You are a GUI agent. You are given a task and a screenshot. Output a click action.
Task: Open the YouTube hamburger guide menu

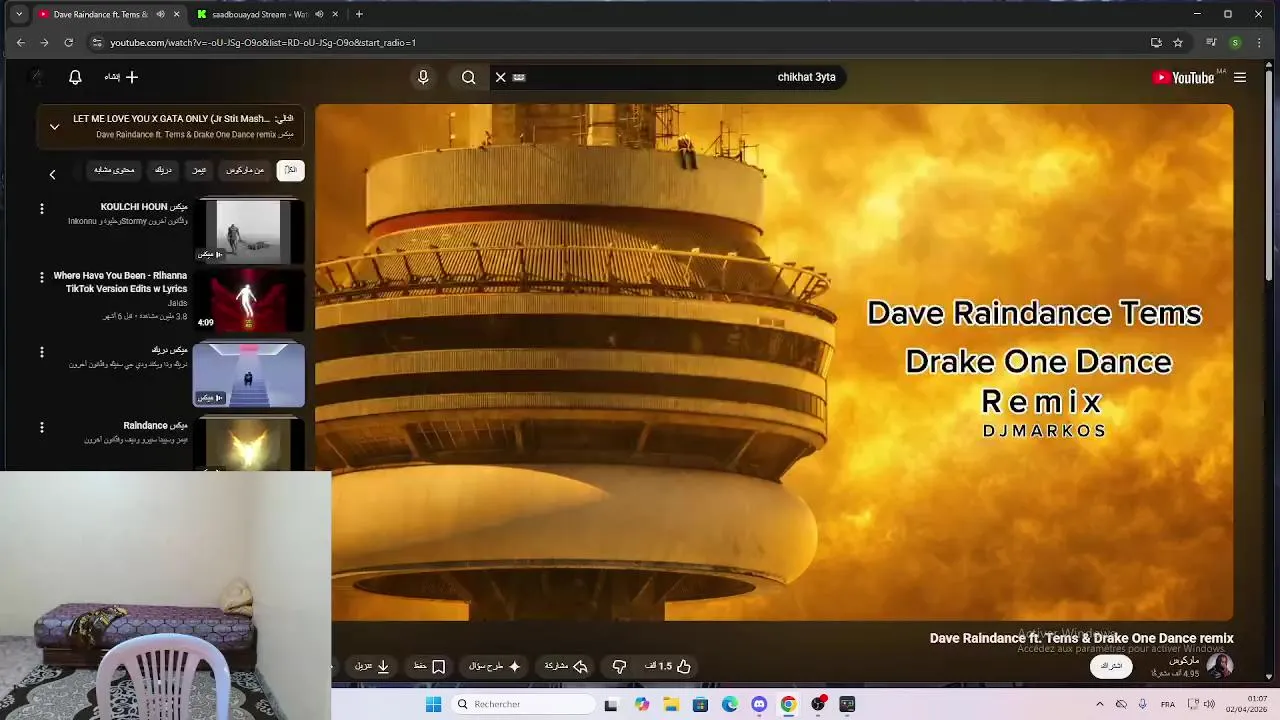[1240, 77]
